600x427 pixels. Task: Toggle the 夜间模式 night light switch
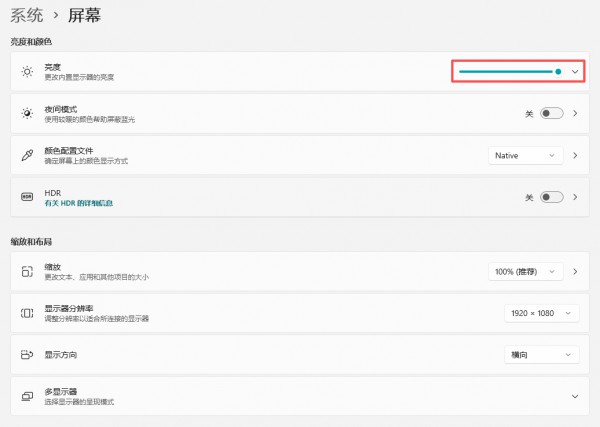551,113
